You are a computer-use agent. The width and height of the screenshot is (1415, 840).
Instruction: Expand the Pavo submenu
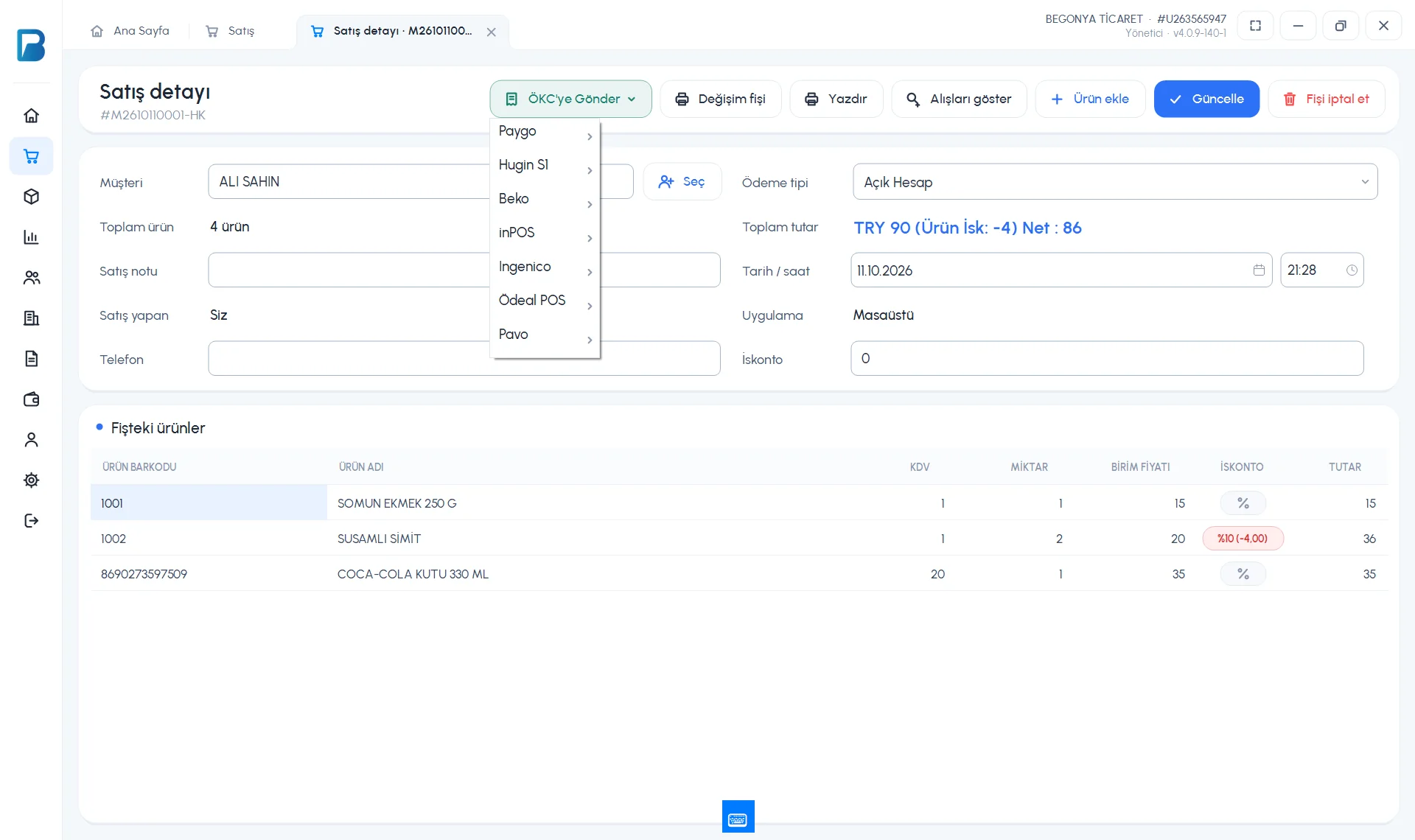coord(545,336)
